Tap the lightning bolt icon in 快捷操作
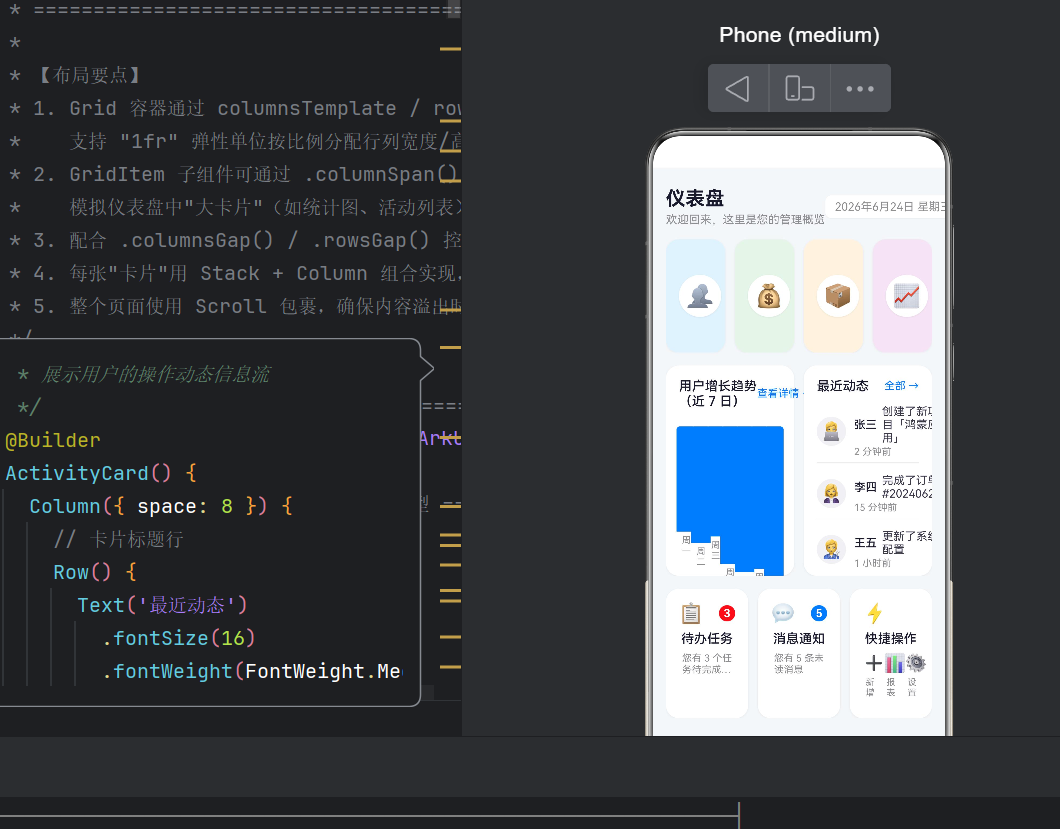This screenshot has height=829, width=1060. point(875,613)
